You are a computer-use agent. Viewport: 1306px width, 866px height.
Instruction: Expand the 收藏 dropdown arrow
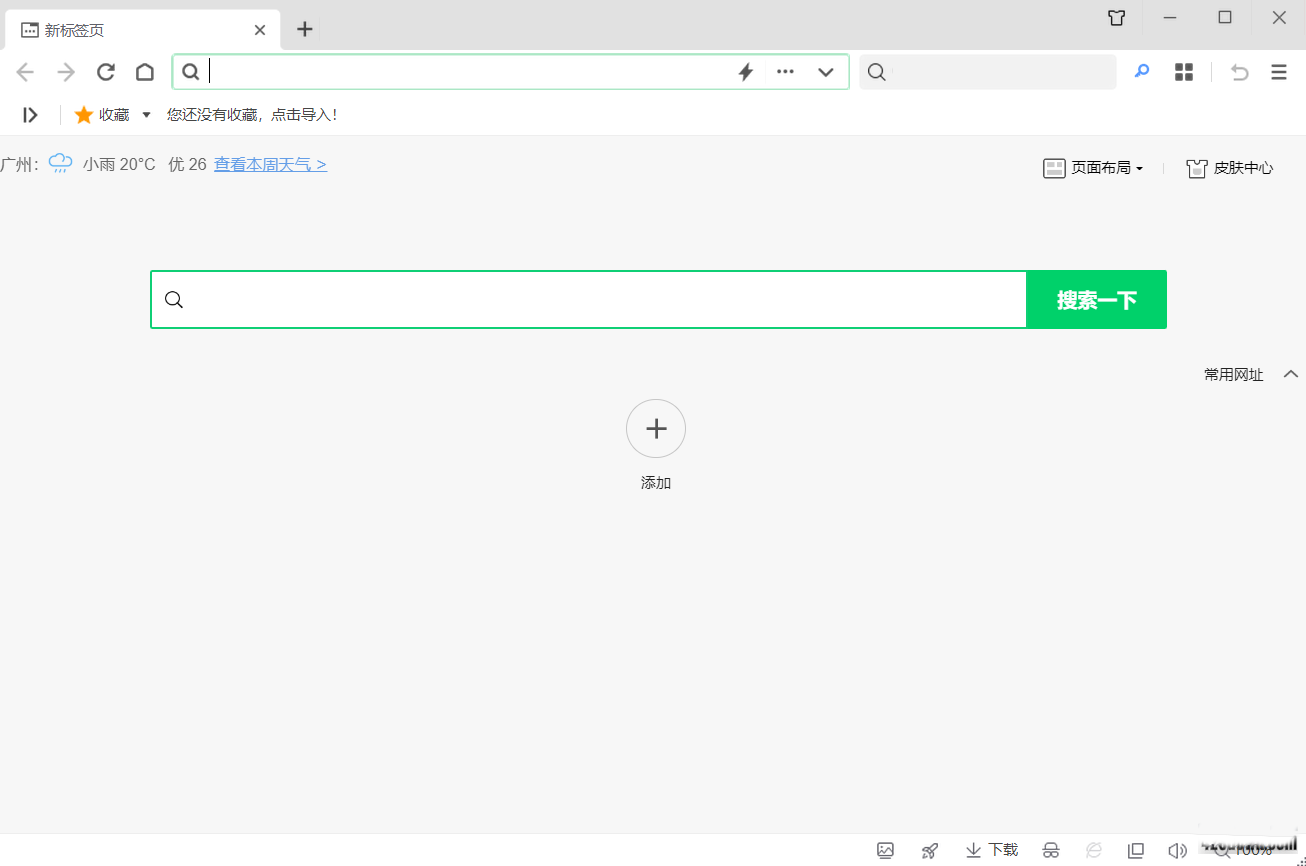click(x=147, y=115)
